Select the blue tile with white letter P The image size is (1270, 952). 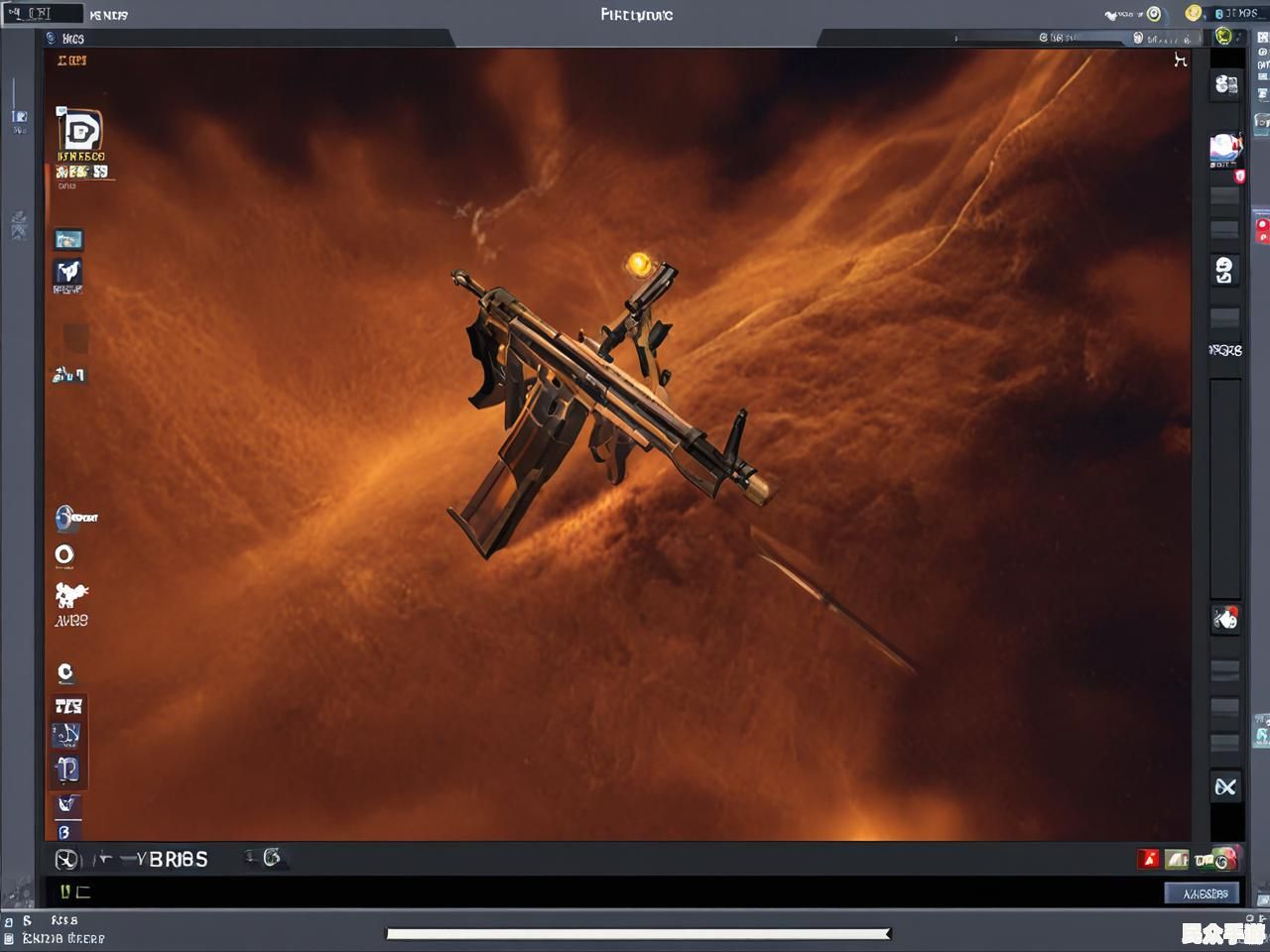coord(66,770)
